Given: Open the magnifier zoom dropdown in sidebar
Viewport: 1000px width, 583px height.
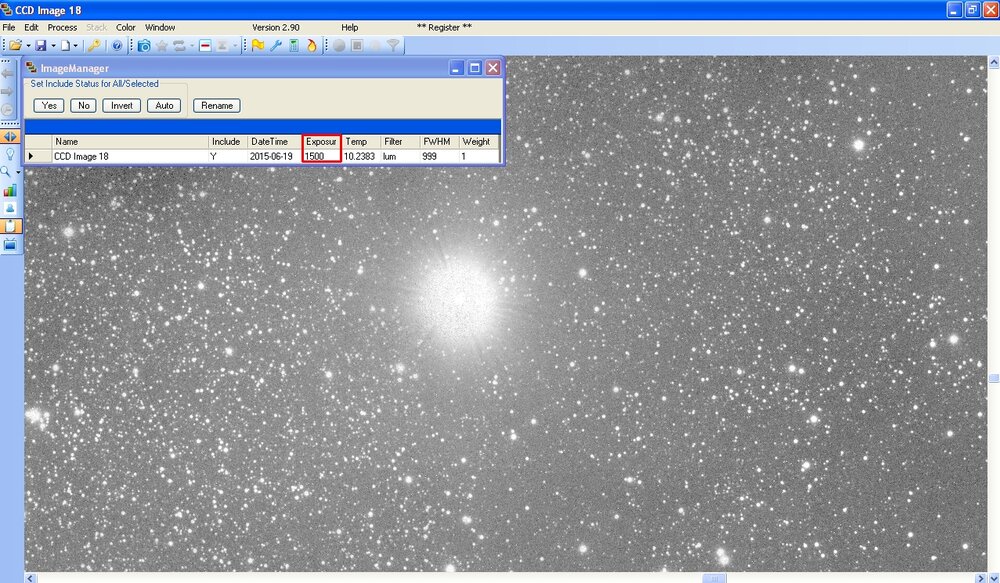Looking at the screenshot, I should (18, 172).
